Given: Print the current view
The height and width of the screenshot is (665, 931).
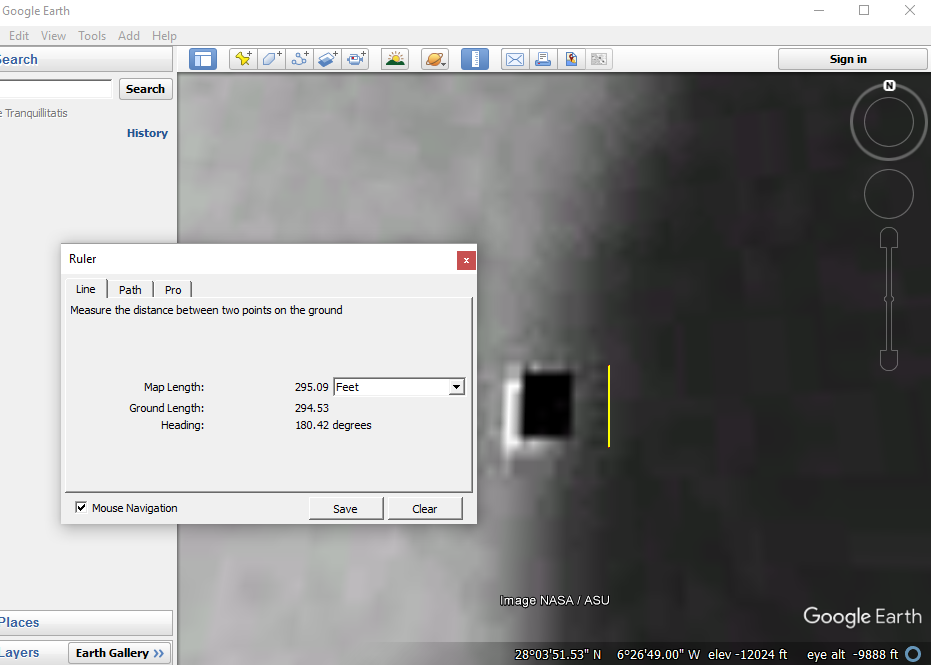Looking at the screenshot, I should tap(543, 59).
